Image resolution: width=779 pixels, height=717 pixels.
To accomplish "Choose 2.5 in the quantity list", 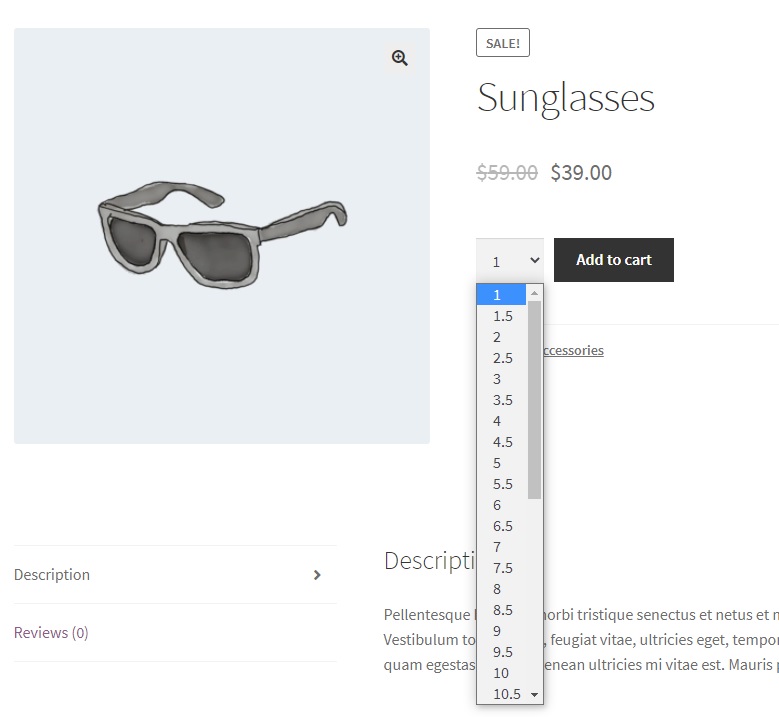I will pyautogui.click(x=501, y=358).
